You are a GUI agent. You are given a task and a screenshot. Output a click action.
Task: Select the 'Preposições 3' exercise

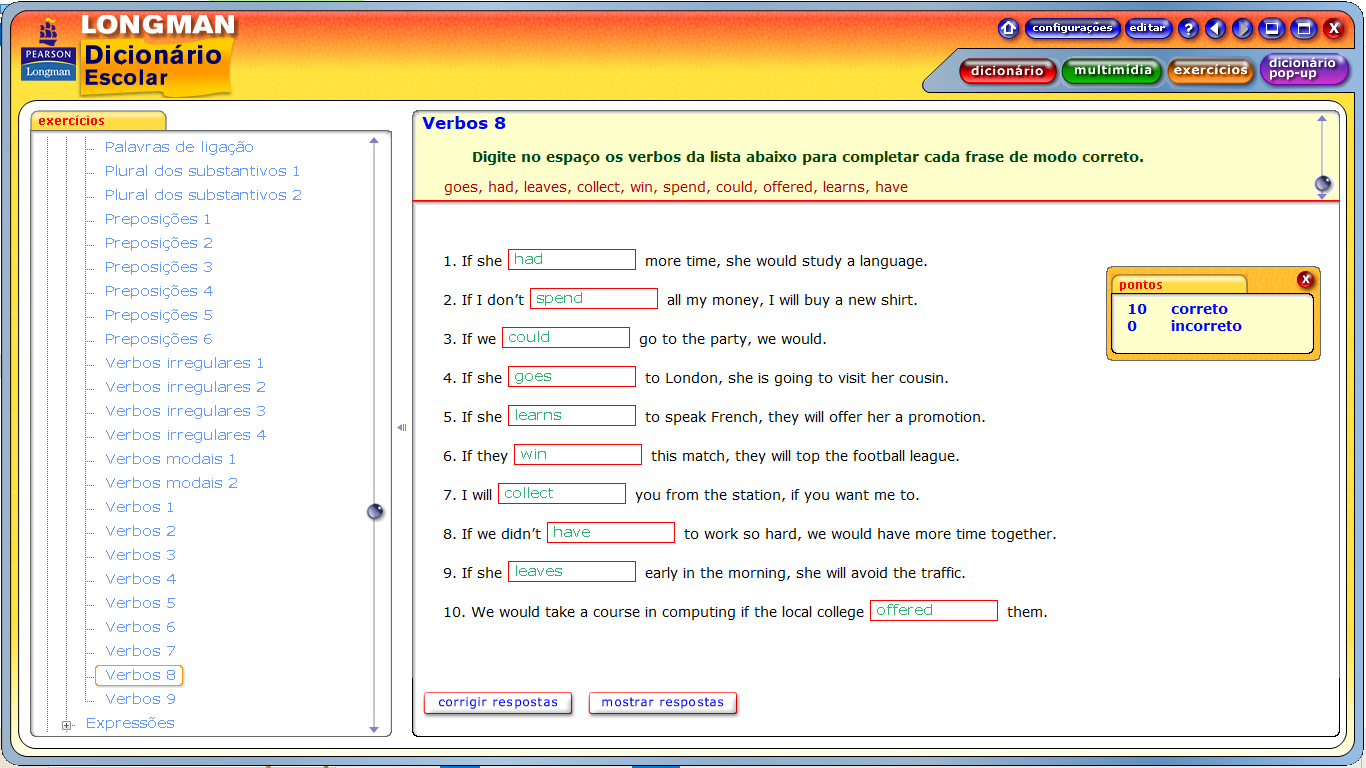coord(159,267)
